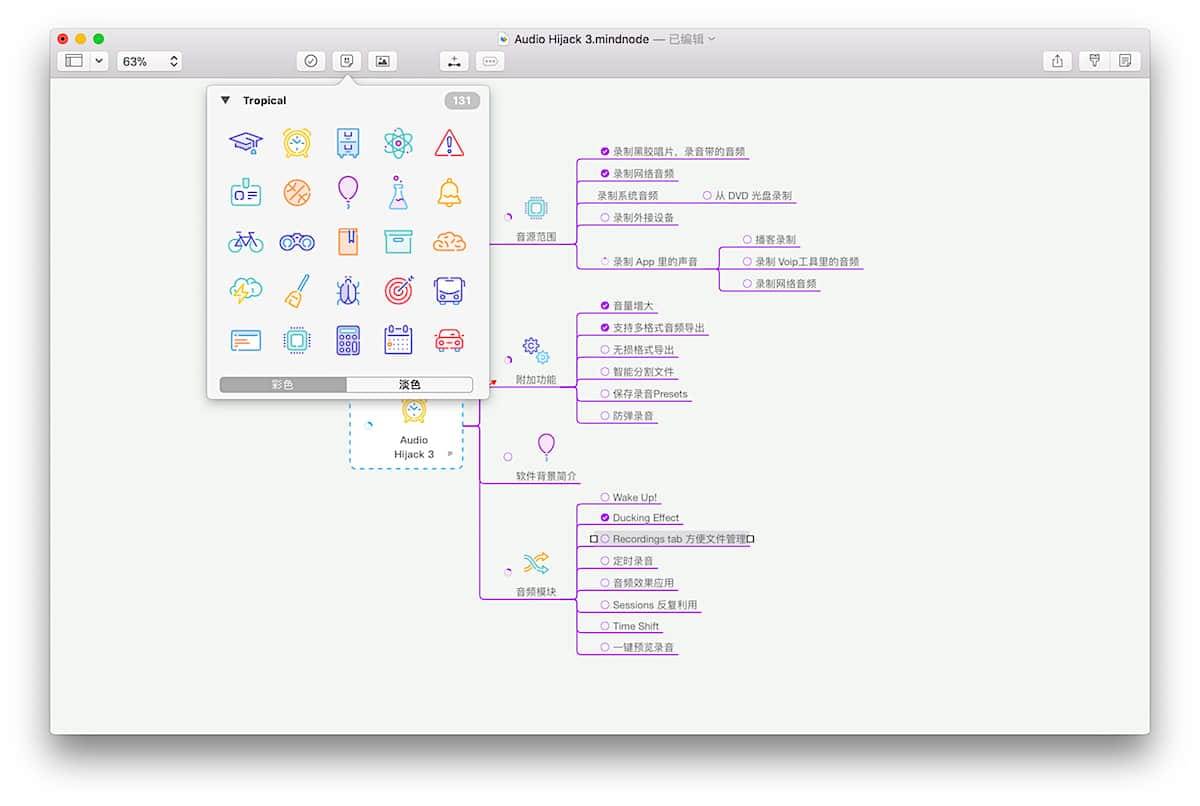
Task: Open the document title dropdown chevron
Action: (x=711, y=39)
